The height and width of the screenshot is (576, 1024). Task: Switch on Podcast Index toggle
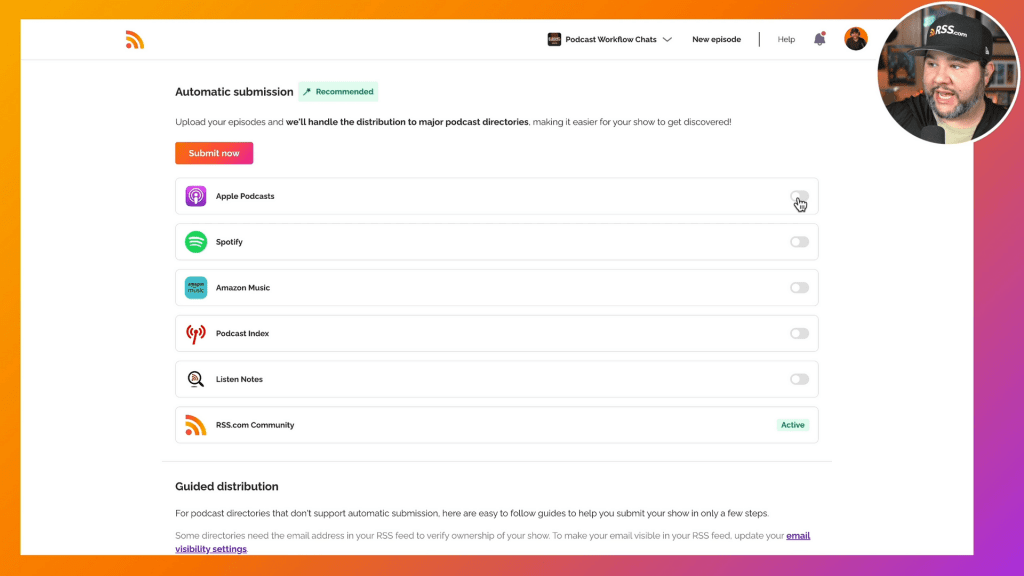click(799, 334)
